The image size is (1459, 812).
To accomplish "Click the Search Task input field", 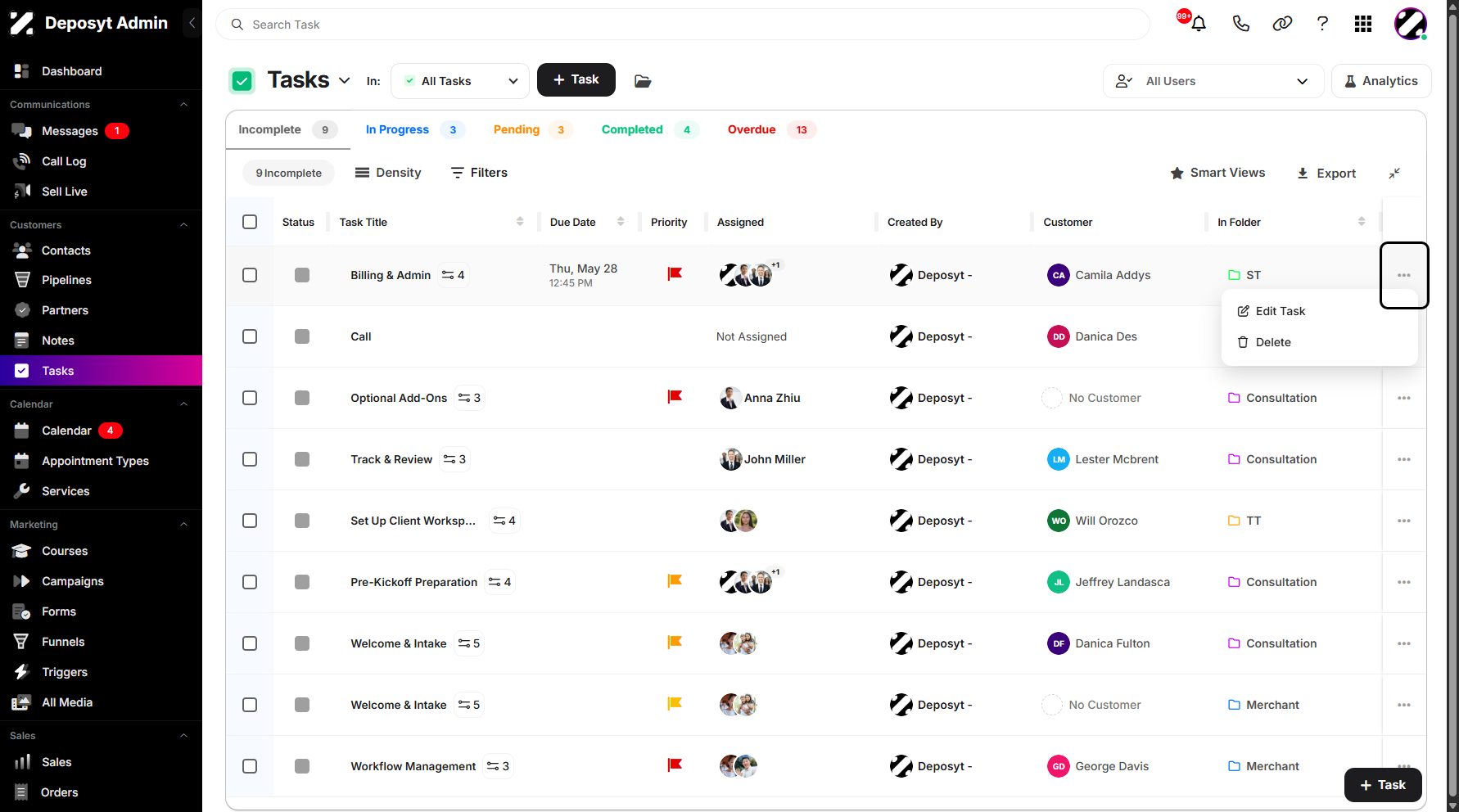I will (x=683, y=25).
